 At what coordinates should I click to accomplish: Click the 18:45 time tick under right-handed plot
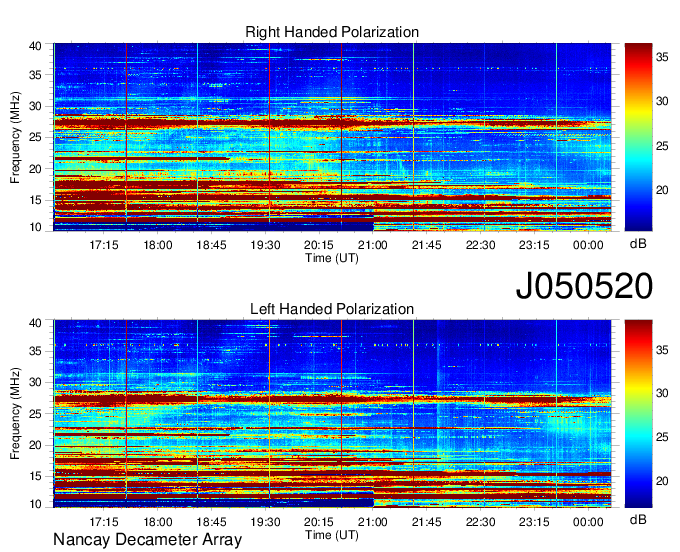[x=212, y=245]
